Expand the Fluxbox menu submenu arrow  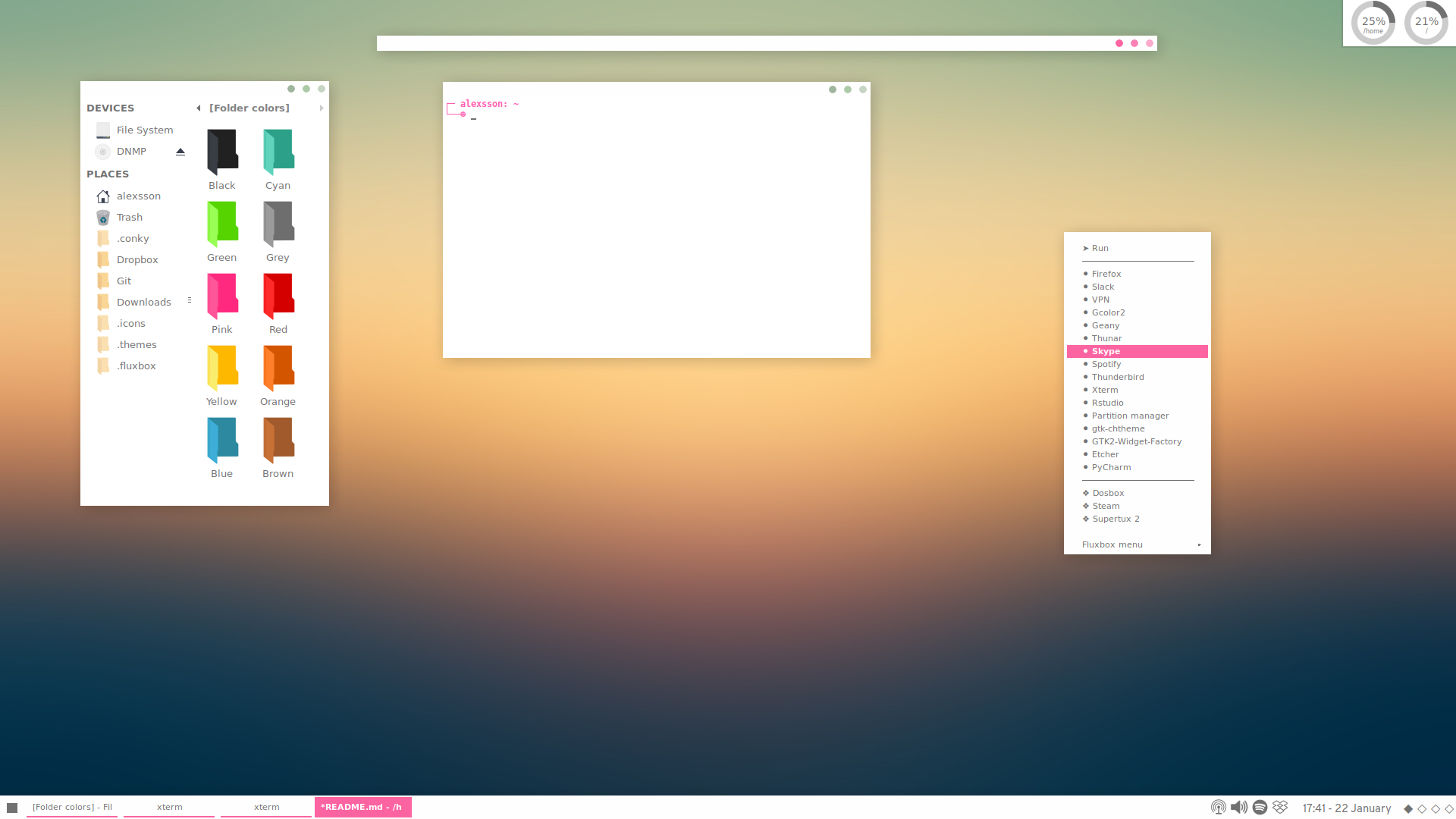(x=1199, y=544)
